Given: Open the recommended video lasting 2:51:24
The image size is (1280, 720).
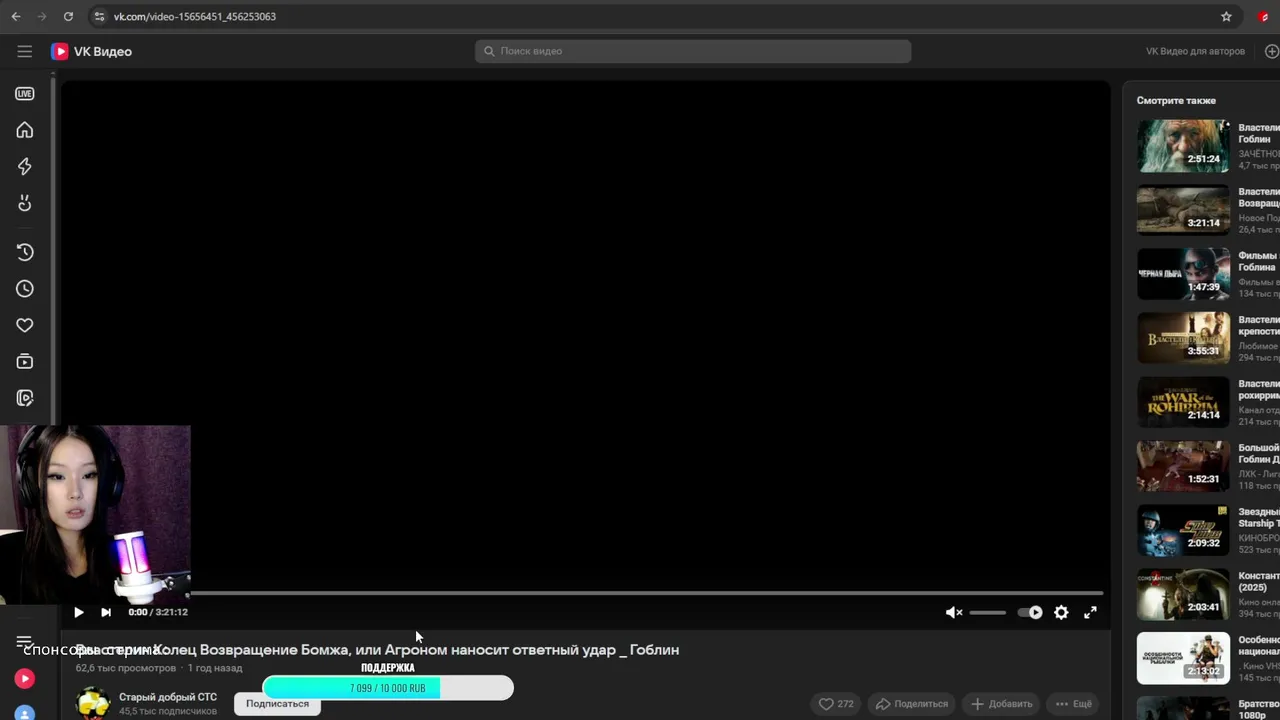Looking at the screenshot, I should 1183,145.
